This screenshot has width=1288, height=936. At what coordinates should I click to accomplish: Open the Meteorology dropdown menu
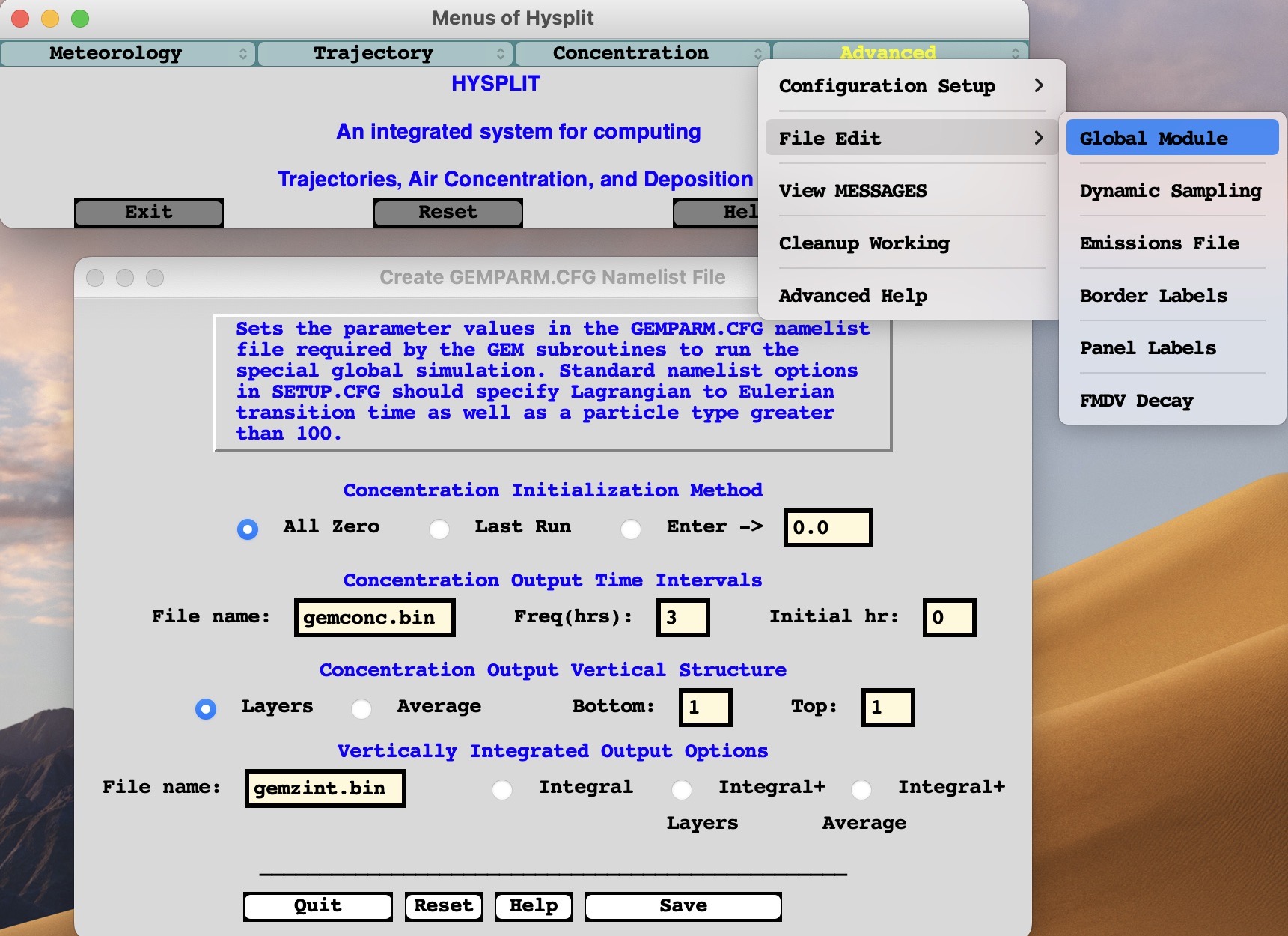(126, 53)
